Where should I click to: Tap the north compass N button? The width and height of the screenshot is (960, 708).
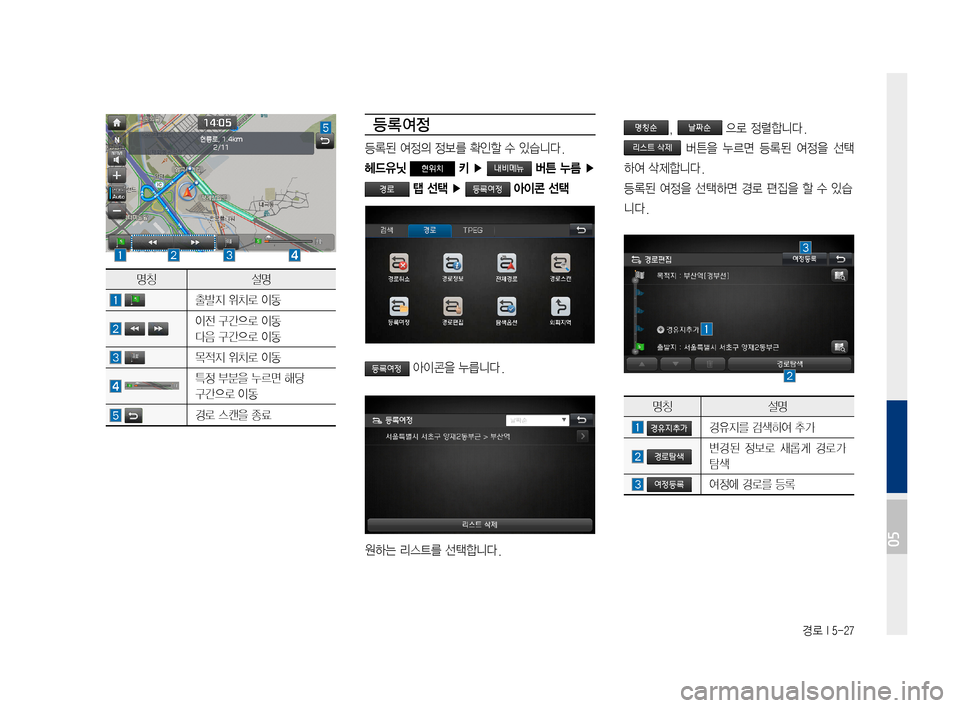[116, 140]
